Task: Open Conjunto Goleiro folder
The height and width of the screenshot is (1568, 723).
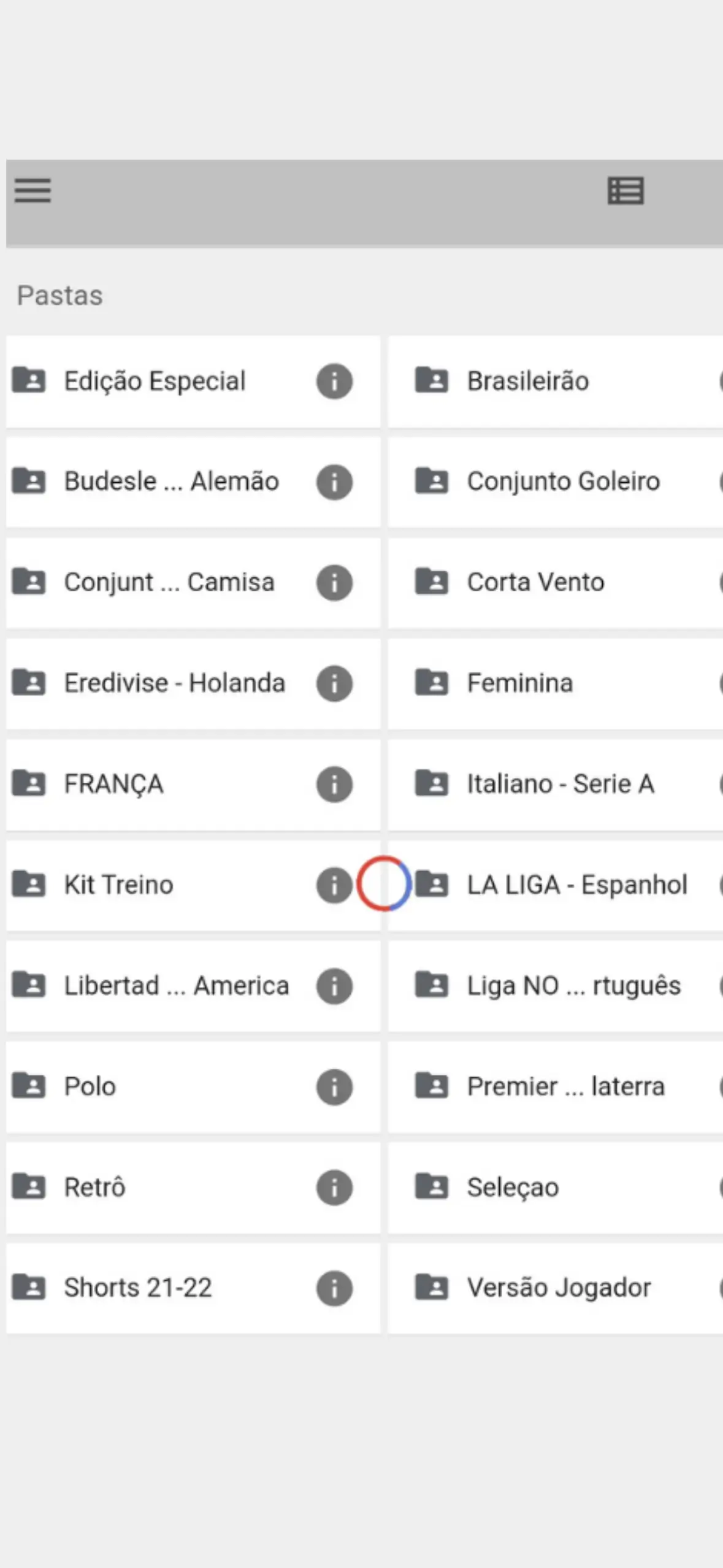Action: [x=563, y=482]
